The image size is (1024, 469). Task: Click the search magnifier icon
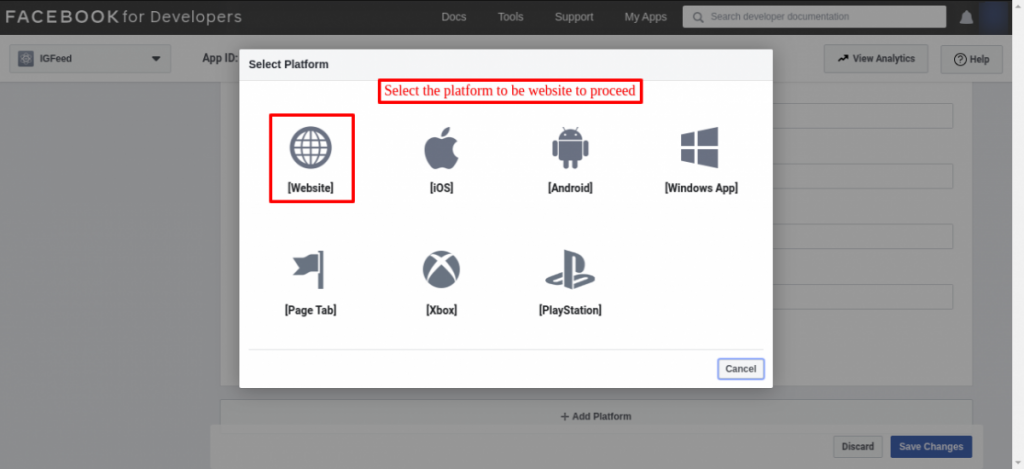(x=698, y=17)
